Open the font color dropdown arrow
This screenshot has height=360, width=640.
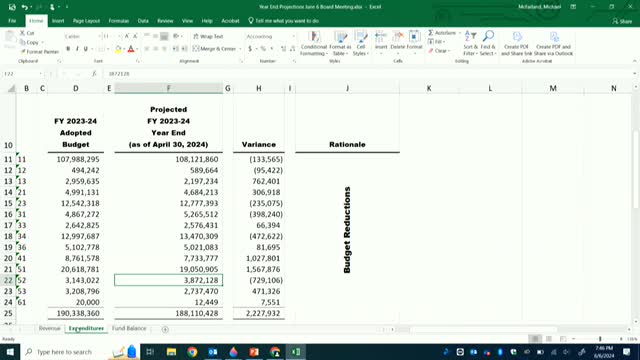[x=137, y=49]
